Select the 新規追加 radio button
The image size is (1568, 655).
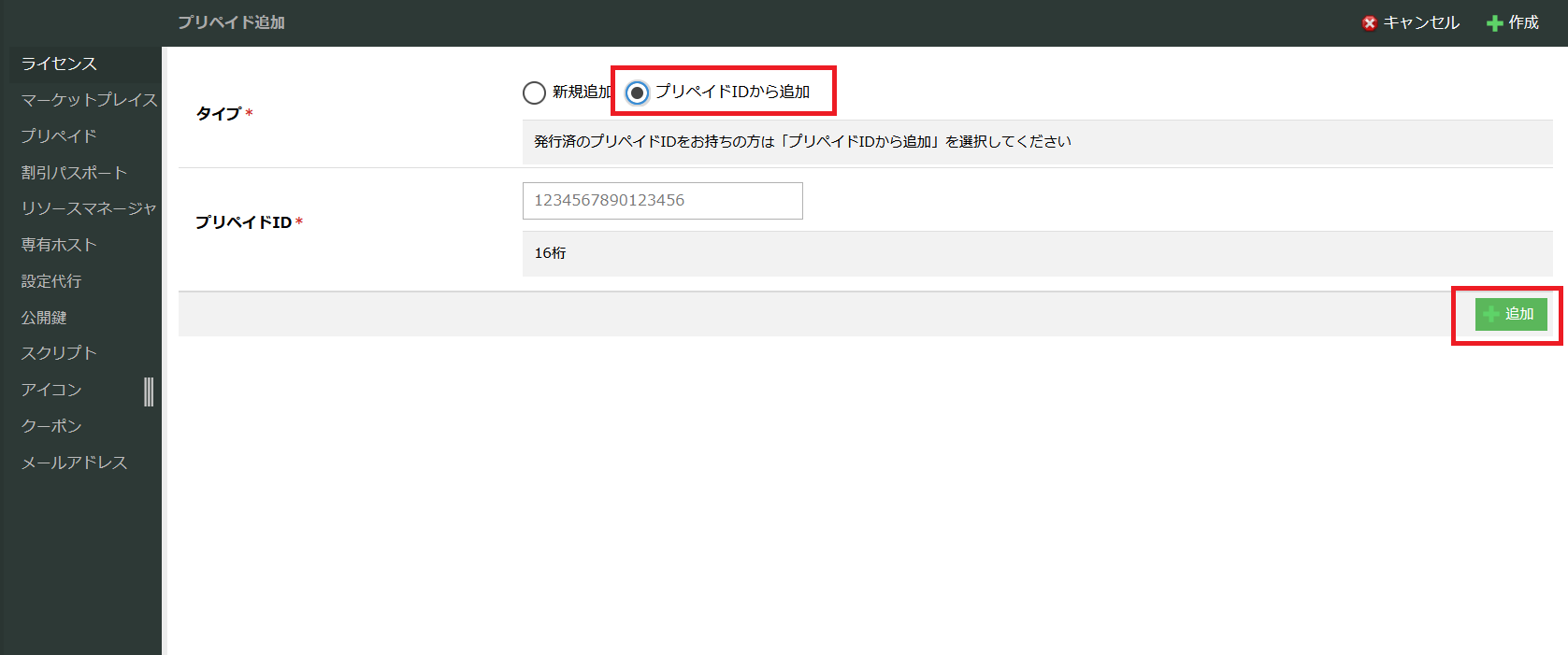tap(534, 93)
